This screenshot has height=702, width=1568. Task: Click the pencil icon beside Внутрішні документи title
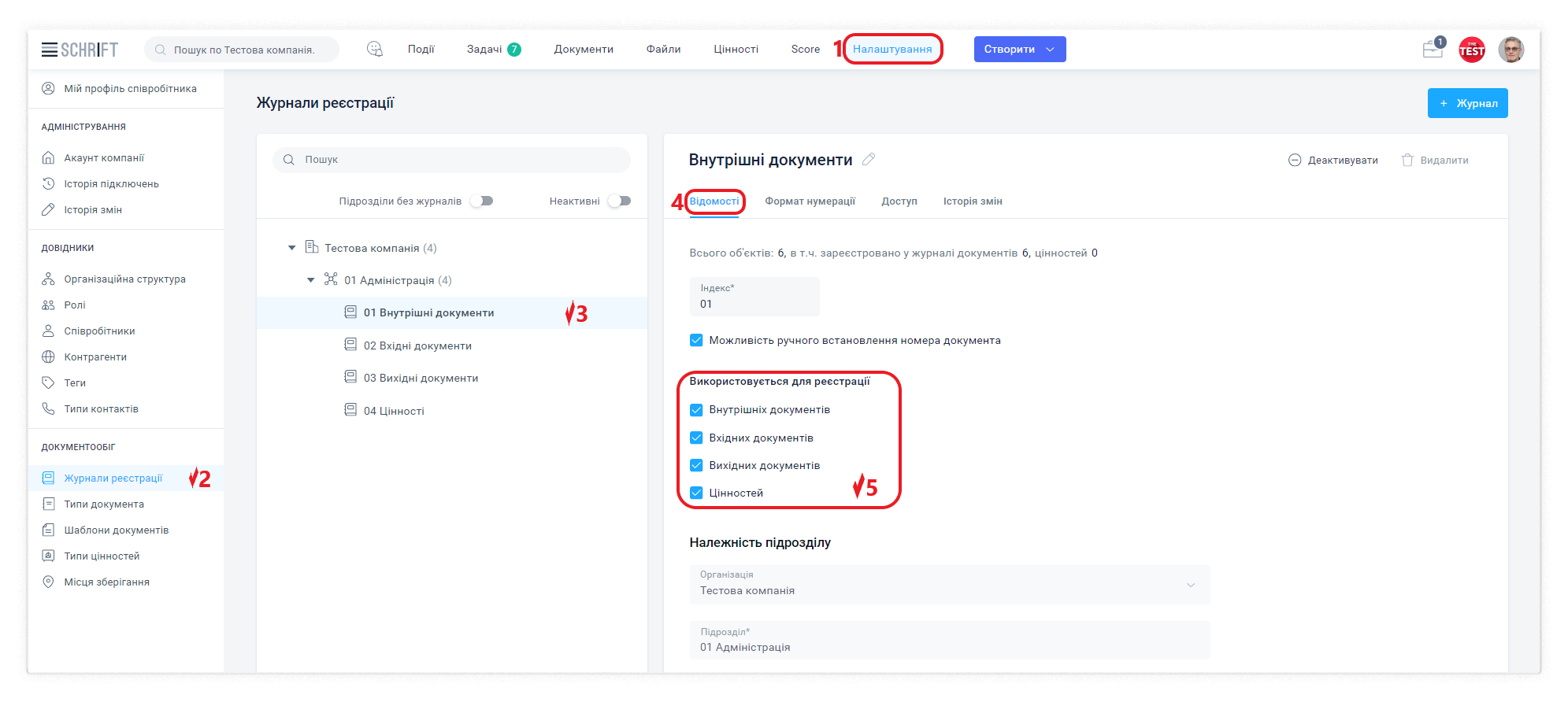pyautogui.click(x=869, y=160)
